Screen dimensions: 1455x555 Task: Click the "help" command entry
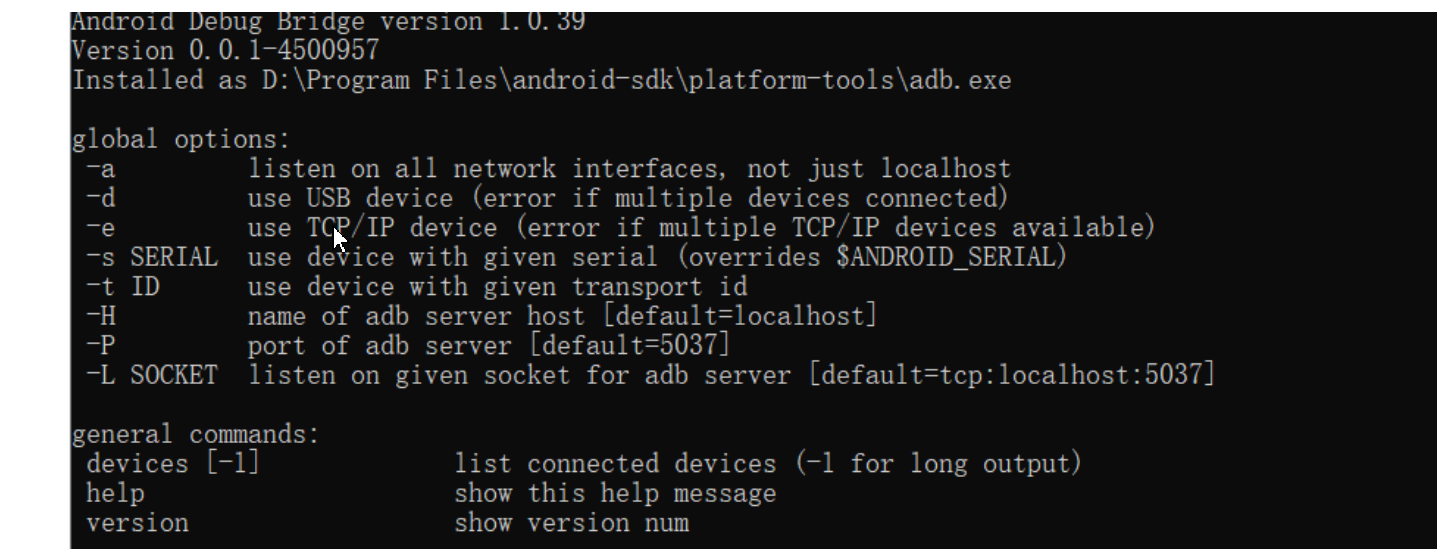(115, 494)
